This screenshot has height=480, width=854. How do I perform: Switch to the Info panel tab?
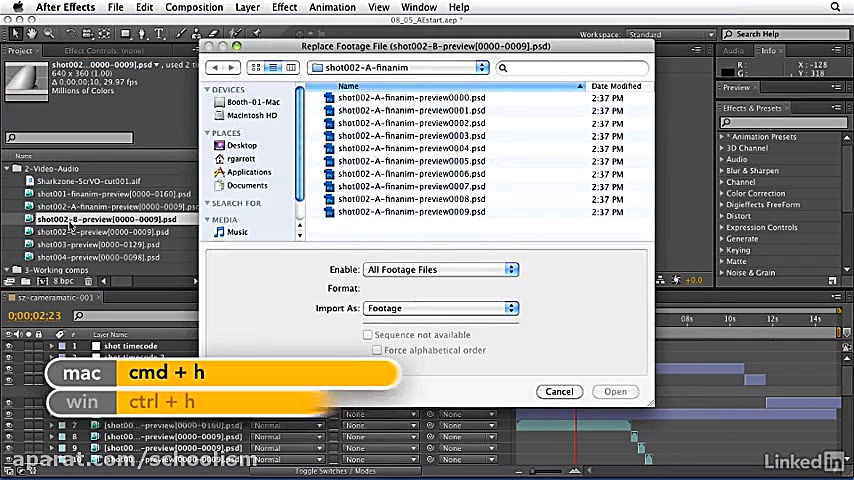coord(768,50)
